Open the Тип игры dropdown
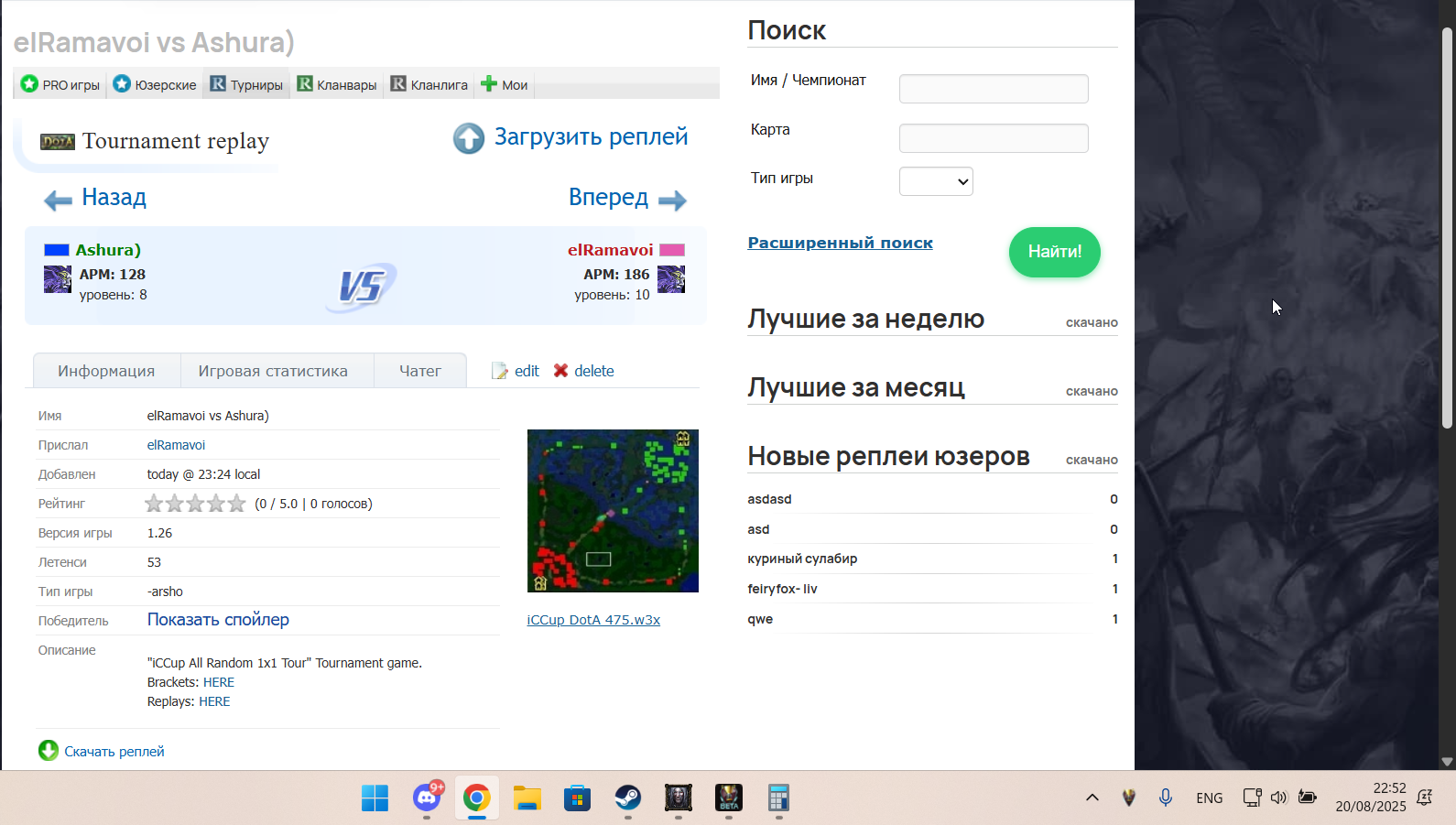Viewport: 1456px width, 825px height. click(936, 181)
